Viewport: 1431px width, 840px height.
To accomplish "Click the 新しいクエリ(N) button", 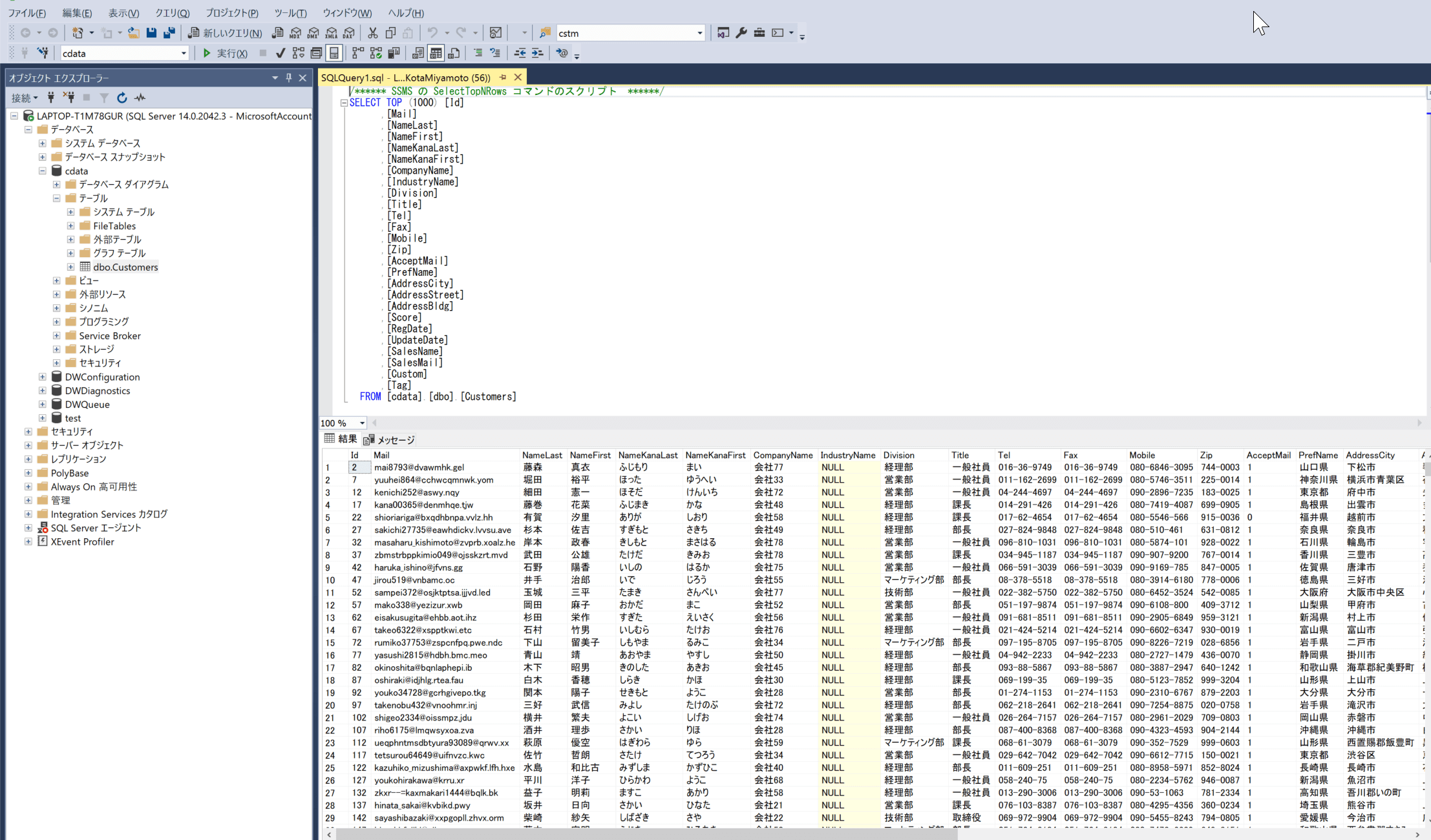I will (x=225, y=33).
